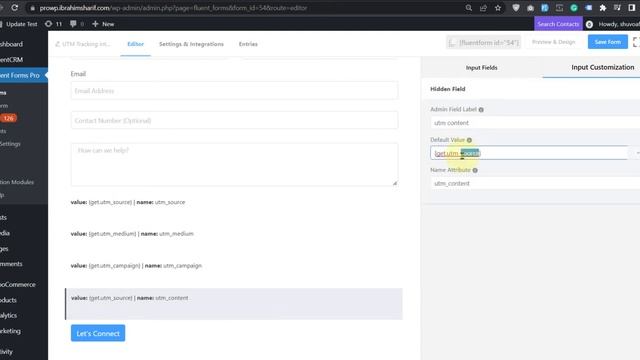Screen dimensions: 640x360
Task: Open the Extensions puzzle-piece menu
Action: click(603, 8)
